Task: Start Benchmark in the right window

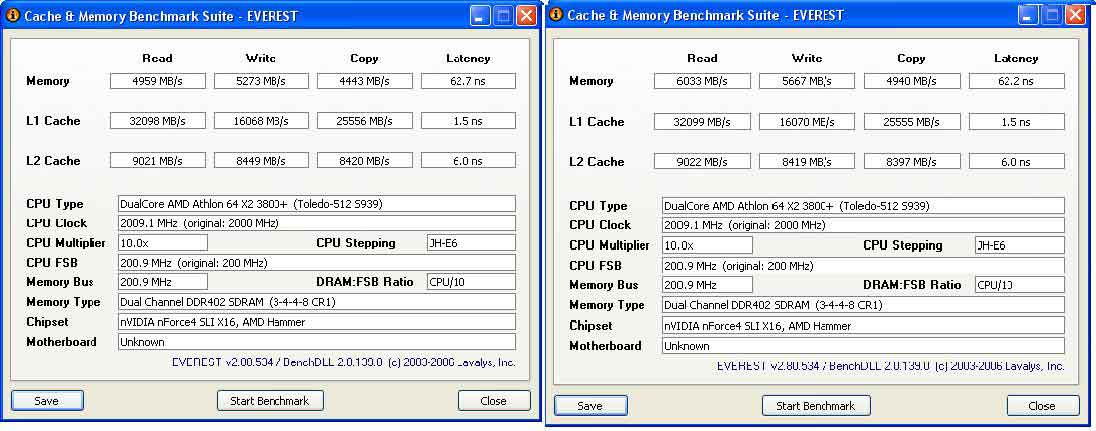Action: [816, 405]
